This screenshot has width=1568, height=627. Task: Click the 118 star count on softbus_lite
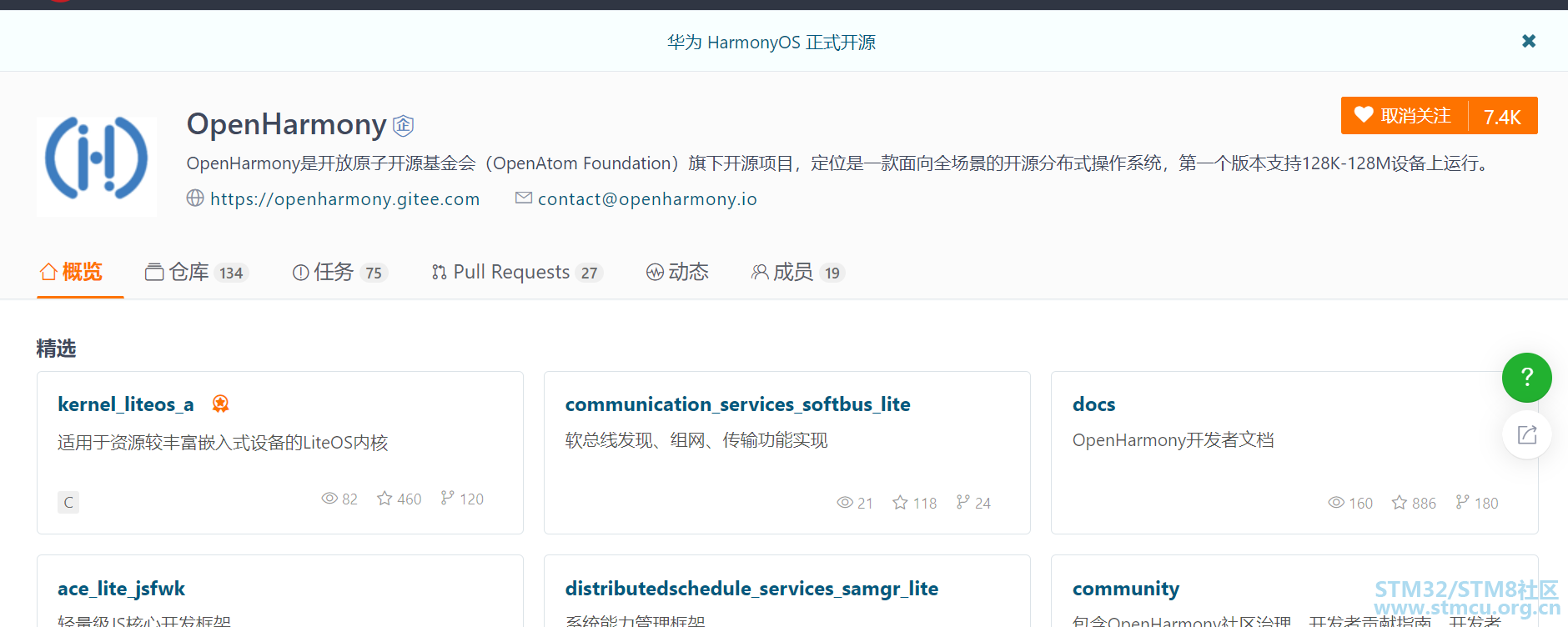pyautogui.click(x=925, y=504)
